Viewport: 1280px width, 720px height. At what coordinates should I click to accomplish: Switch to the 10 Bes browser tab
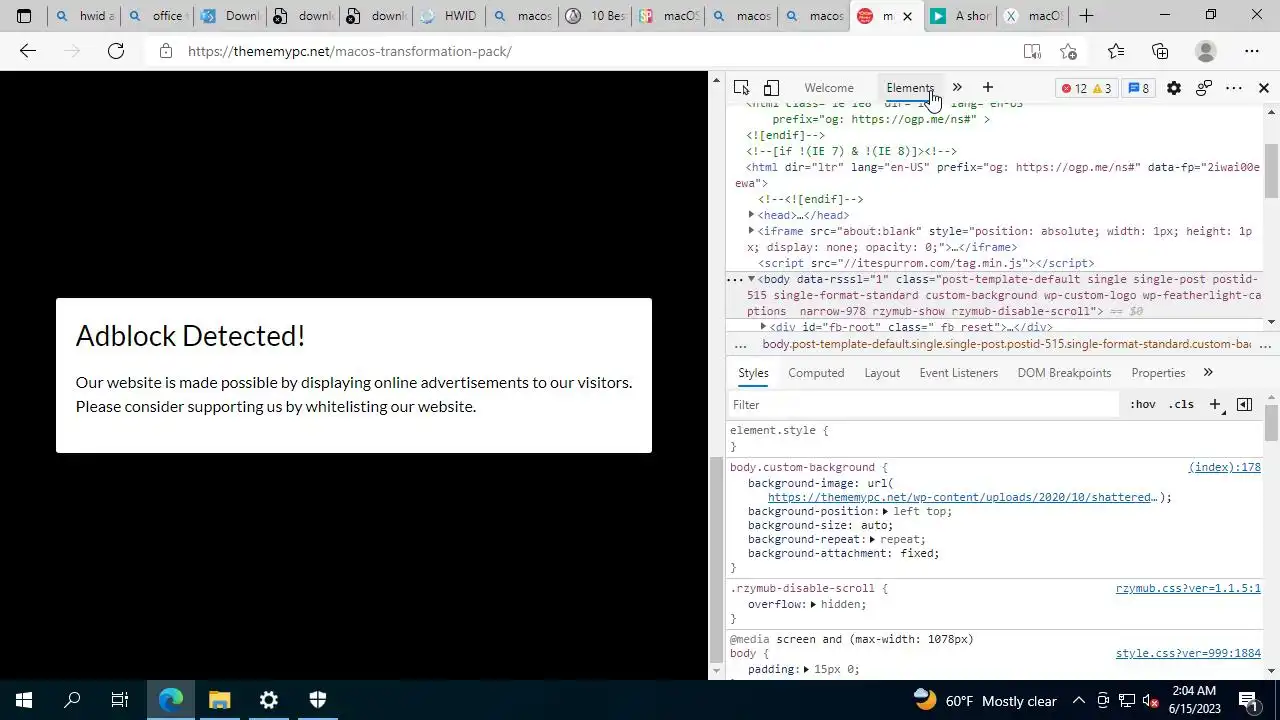click(595, 16)
